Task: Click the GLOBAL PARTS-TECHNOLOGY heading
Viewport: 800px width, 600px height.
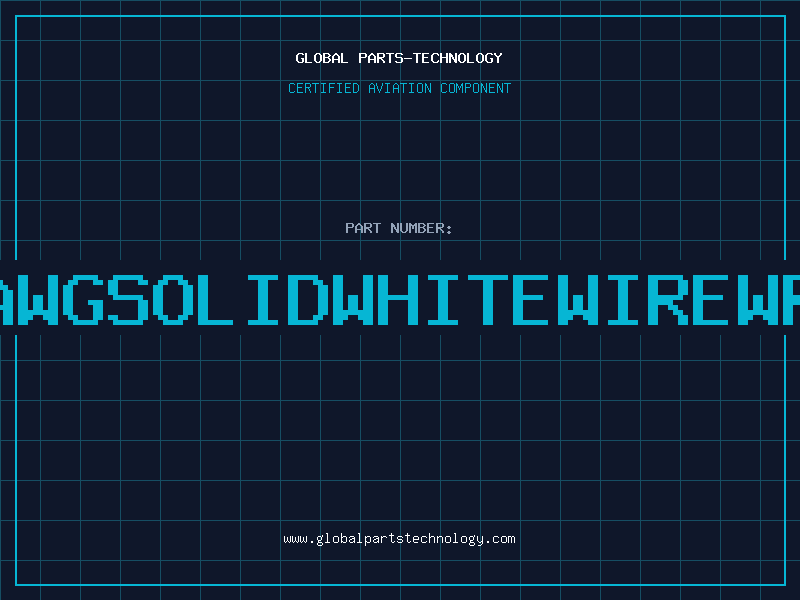Action: 399,58
